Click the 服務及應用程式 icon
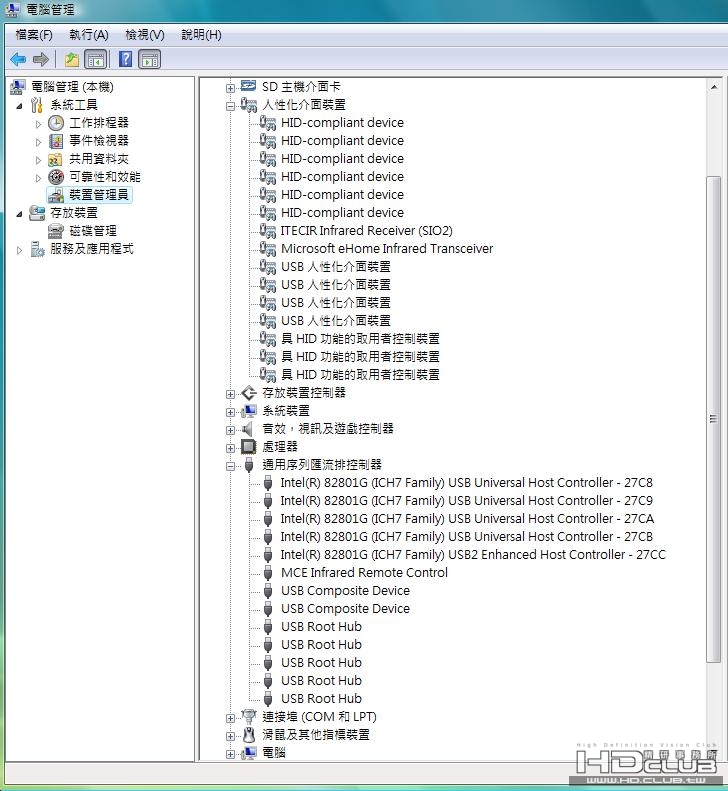Image resolution: width=728 pixels, height=791 pixels. coord(37,249)
